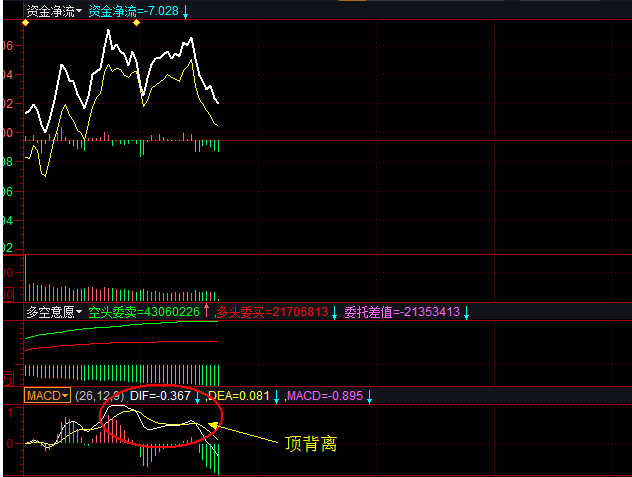
Task: Click the second yellow diamond marker at chart top
Action: pyautogui.click(x=137, y=23)
